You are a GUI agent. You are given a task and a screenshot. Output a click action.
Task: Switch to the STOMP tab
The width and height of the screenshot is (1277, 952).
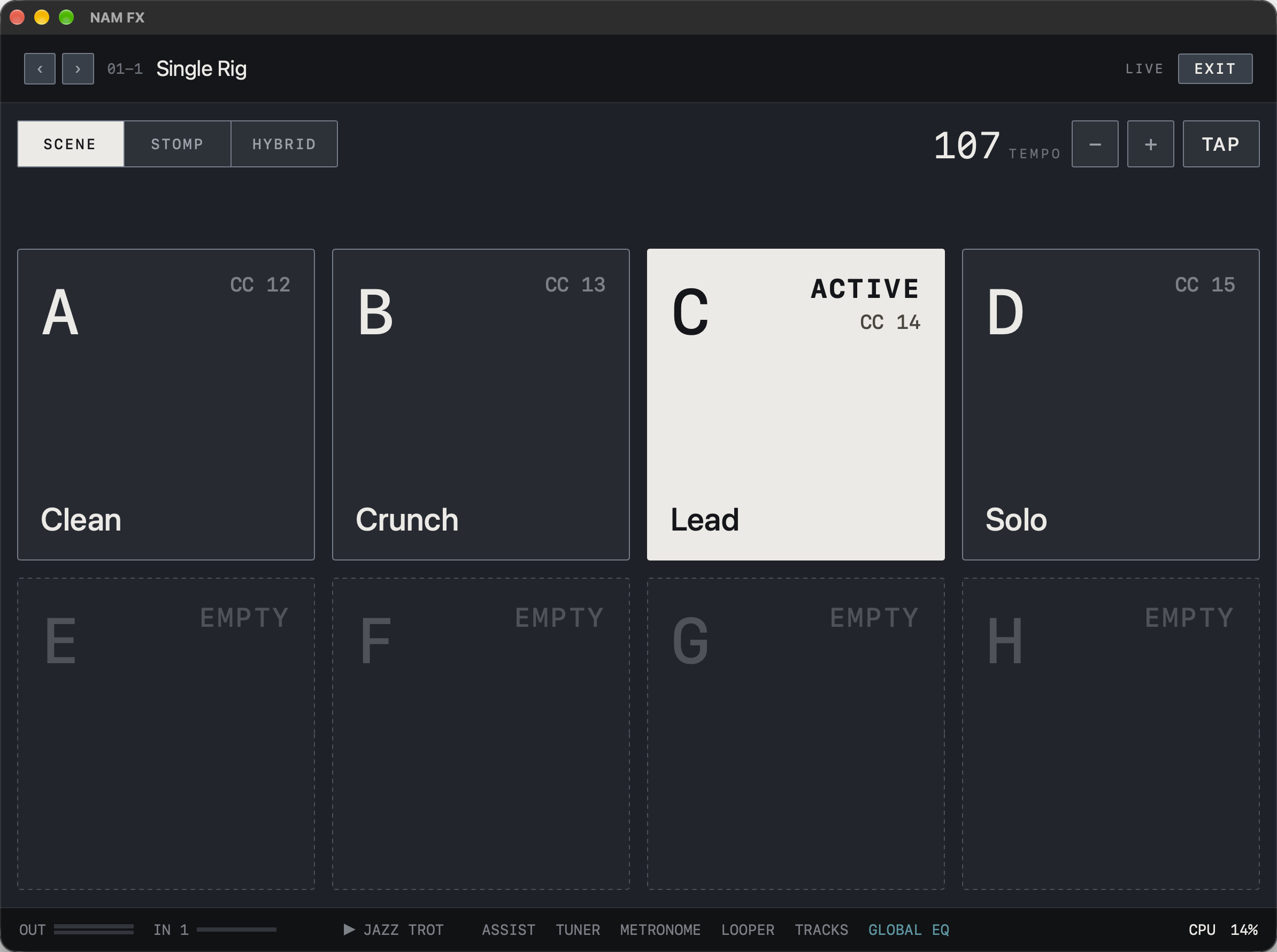tap(178, 144)
